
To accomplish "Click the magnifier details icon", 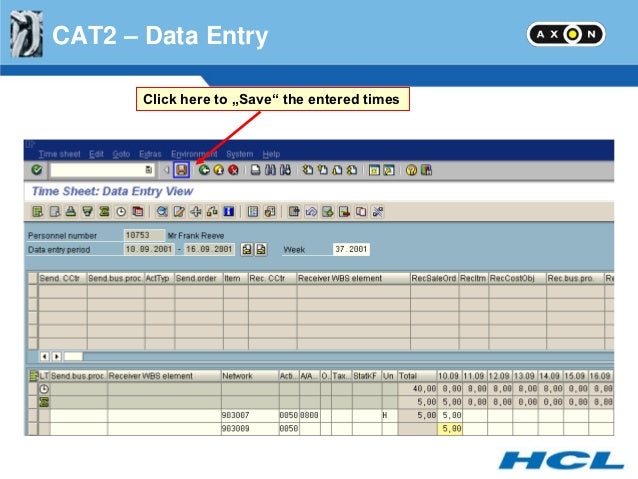I will click(x=162, y=212).
